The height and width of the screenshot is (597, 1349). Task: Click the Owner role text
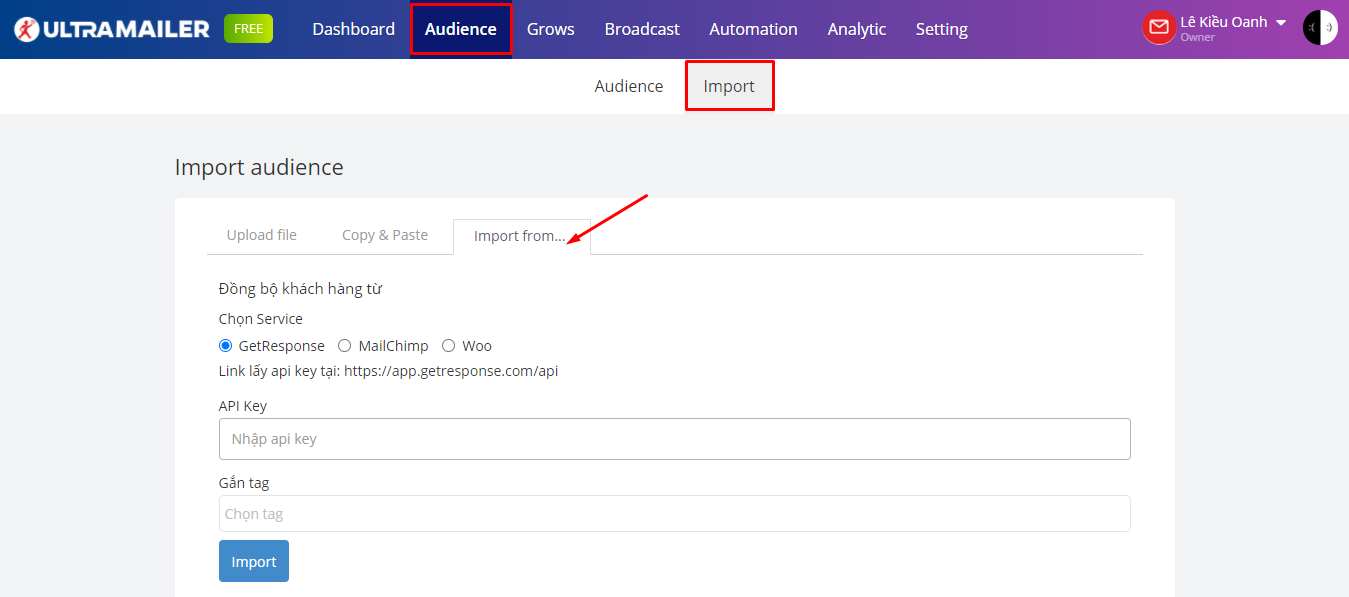(x=1197, y=38)
